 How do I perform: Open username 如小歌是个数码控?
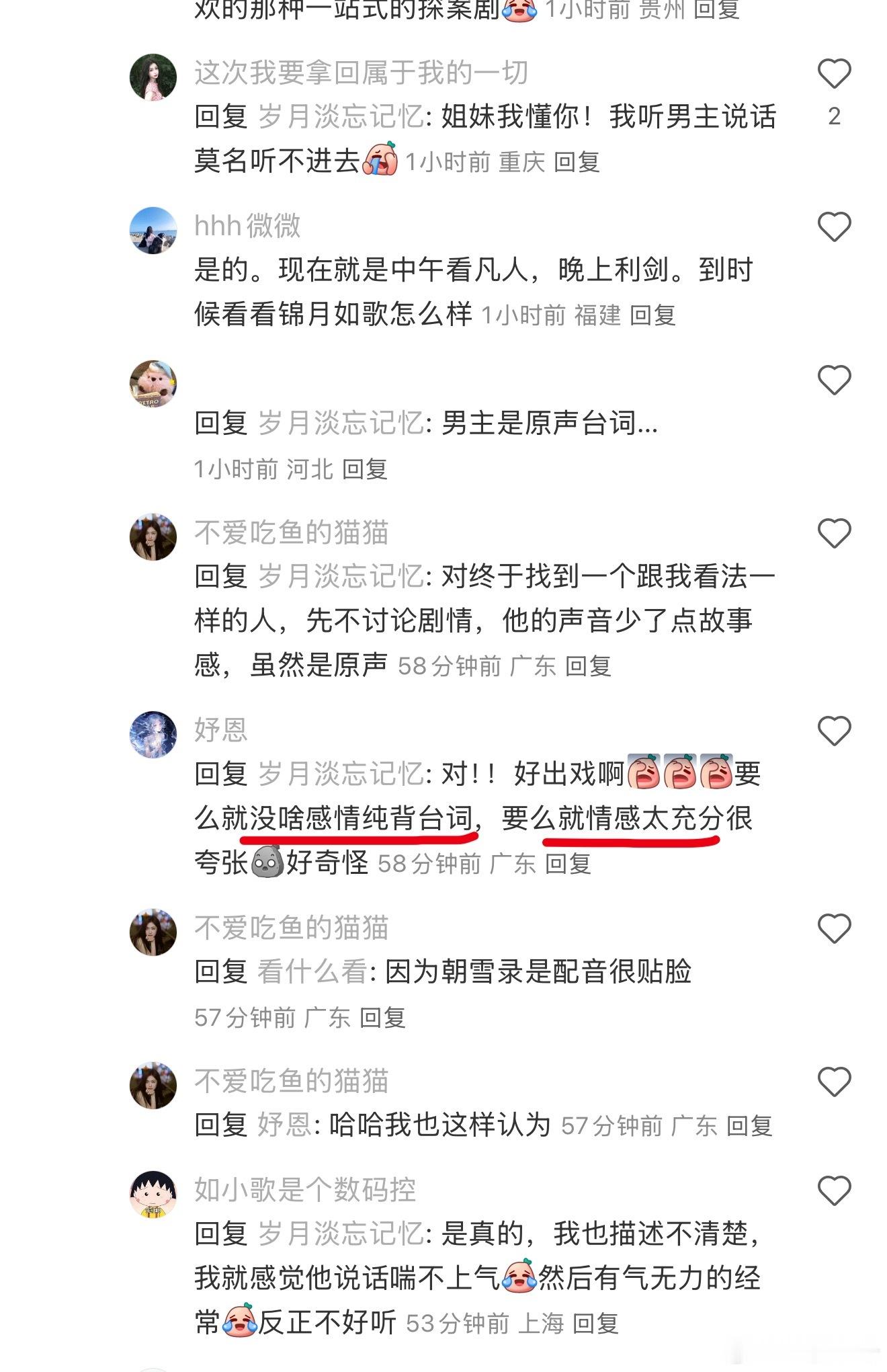click(x=305, y=1189)
